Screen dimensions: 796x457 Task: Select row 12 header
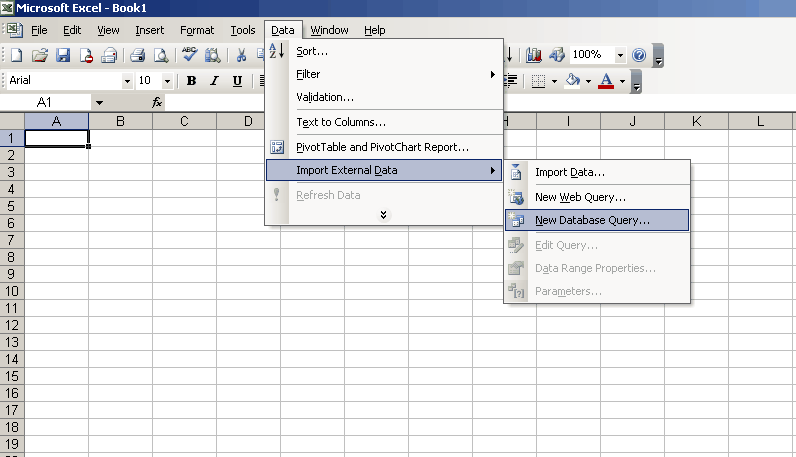(x=12, y=325)
